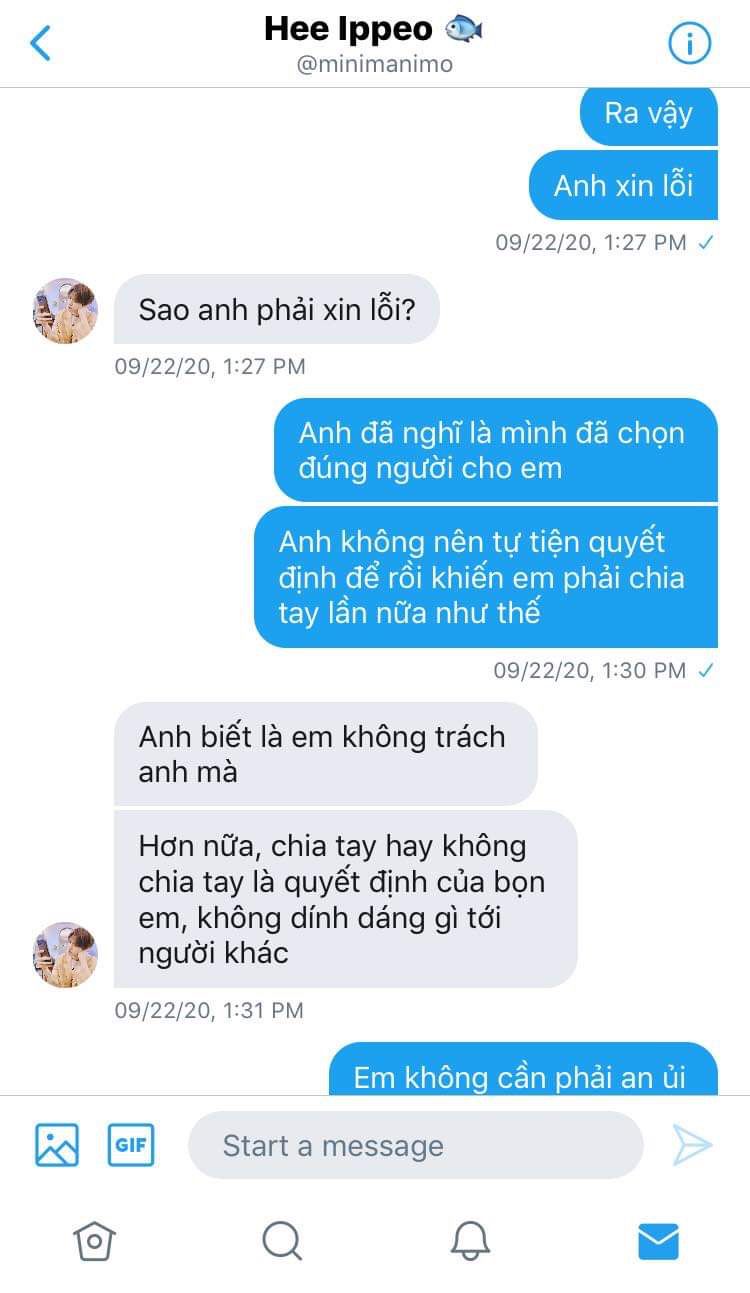750x1293 pixels.
Task: Open conversation info icon
Action: click(689, 43)
